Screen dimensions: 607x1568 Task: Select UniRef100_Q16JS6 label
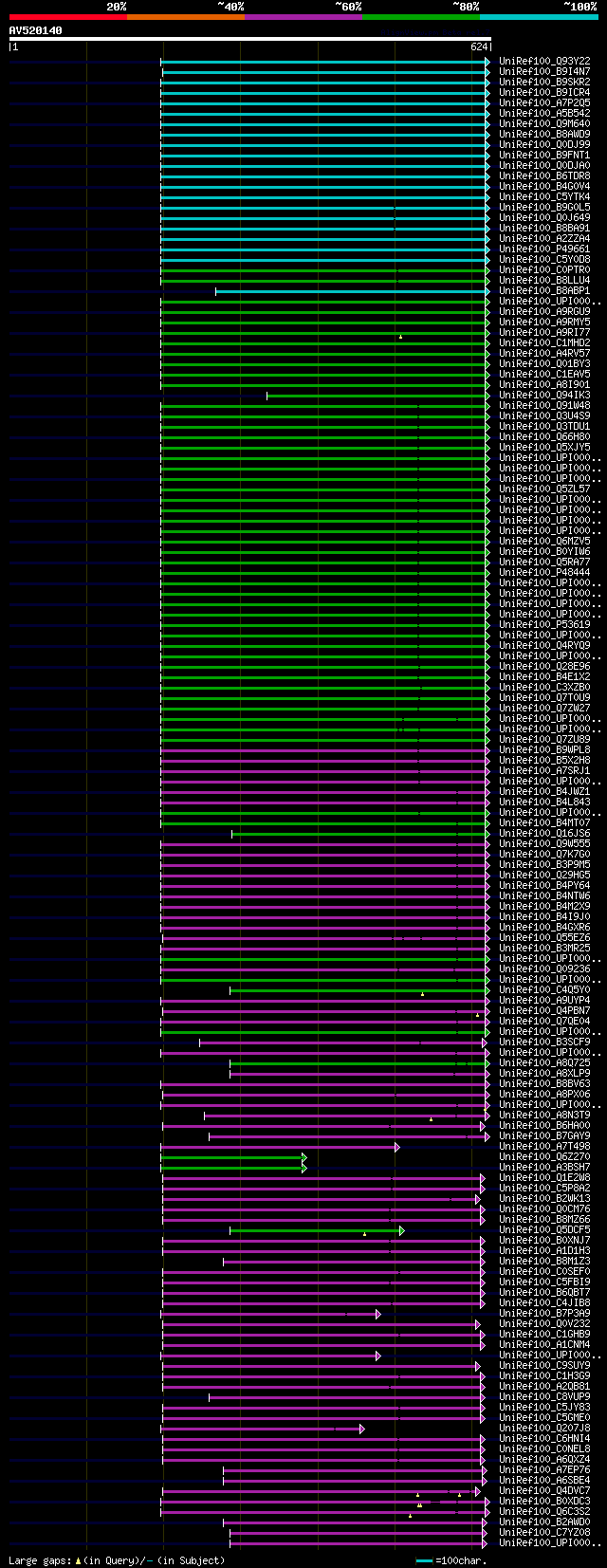tap(544, 833)
